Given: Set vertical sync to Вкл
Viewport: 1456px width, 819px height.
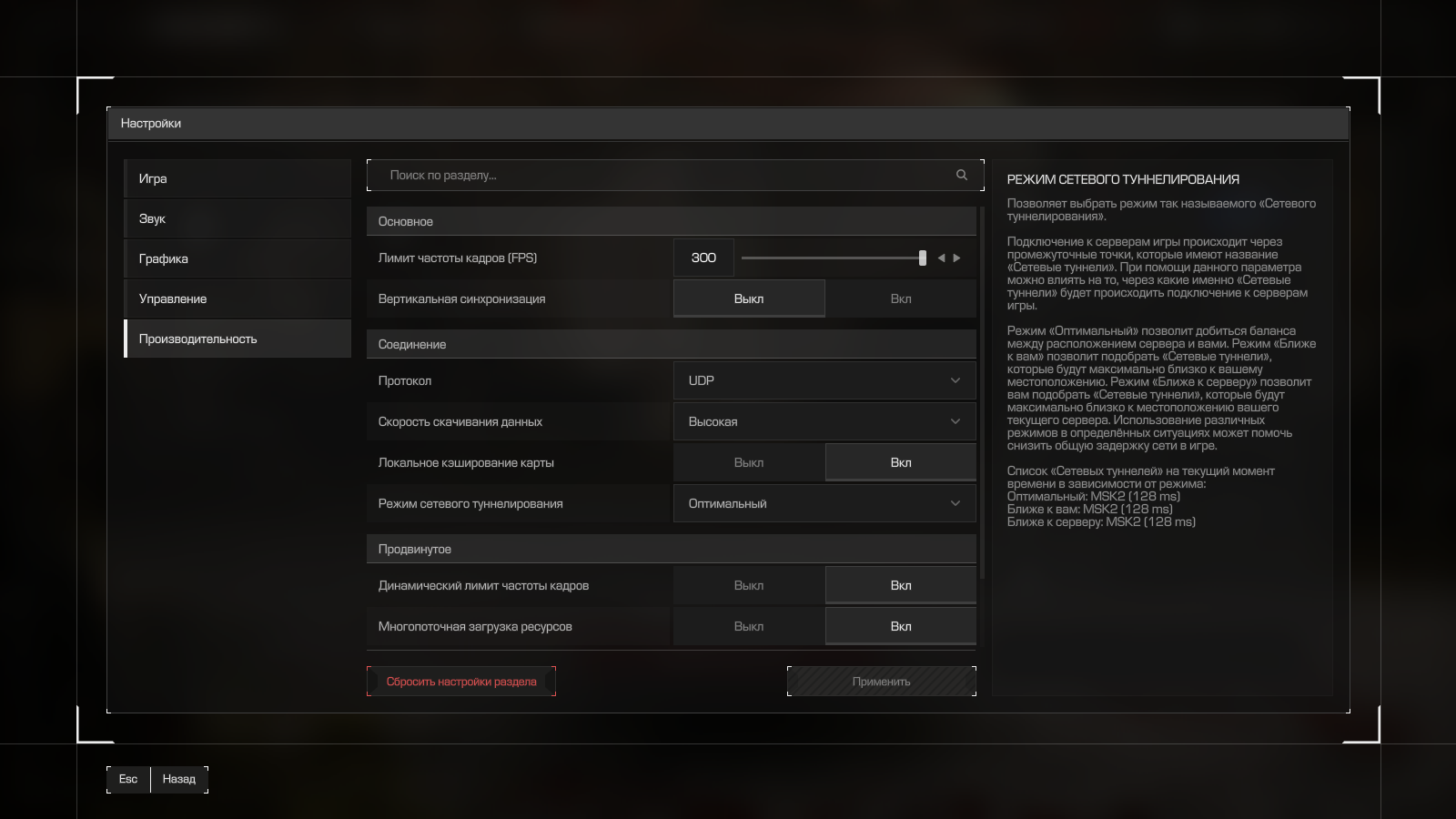Looking at the screenshot, I should (901, 298).
